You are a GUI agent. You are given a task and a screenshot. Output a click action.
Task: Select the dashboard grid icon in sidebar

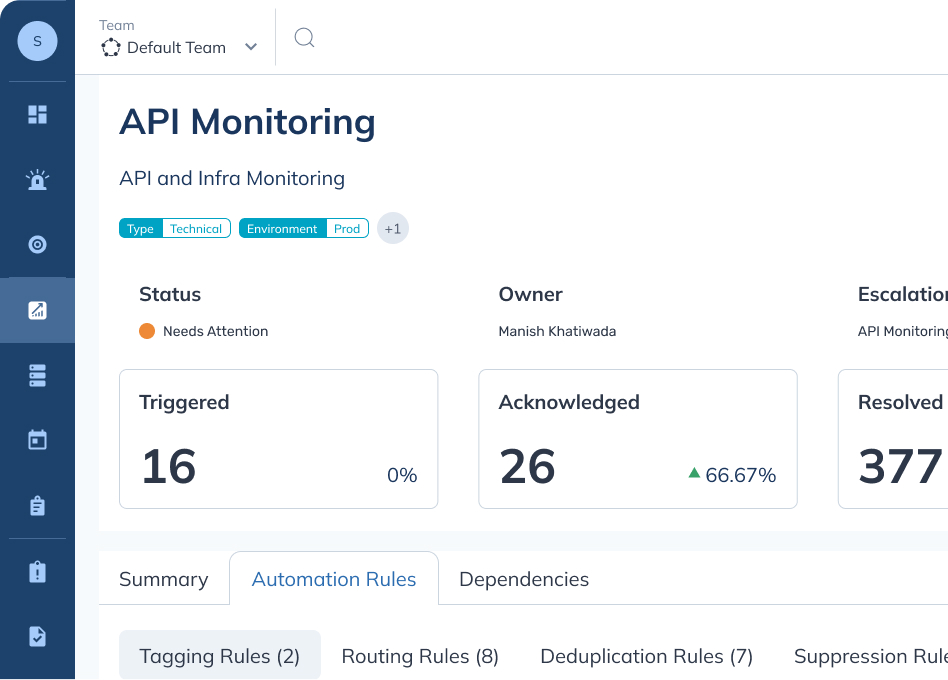(x=37, y=114)
